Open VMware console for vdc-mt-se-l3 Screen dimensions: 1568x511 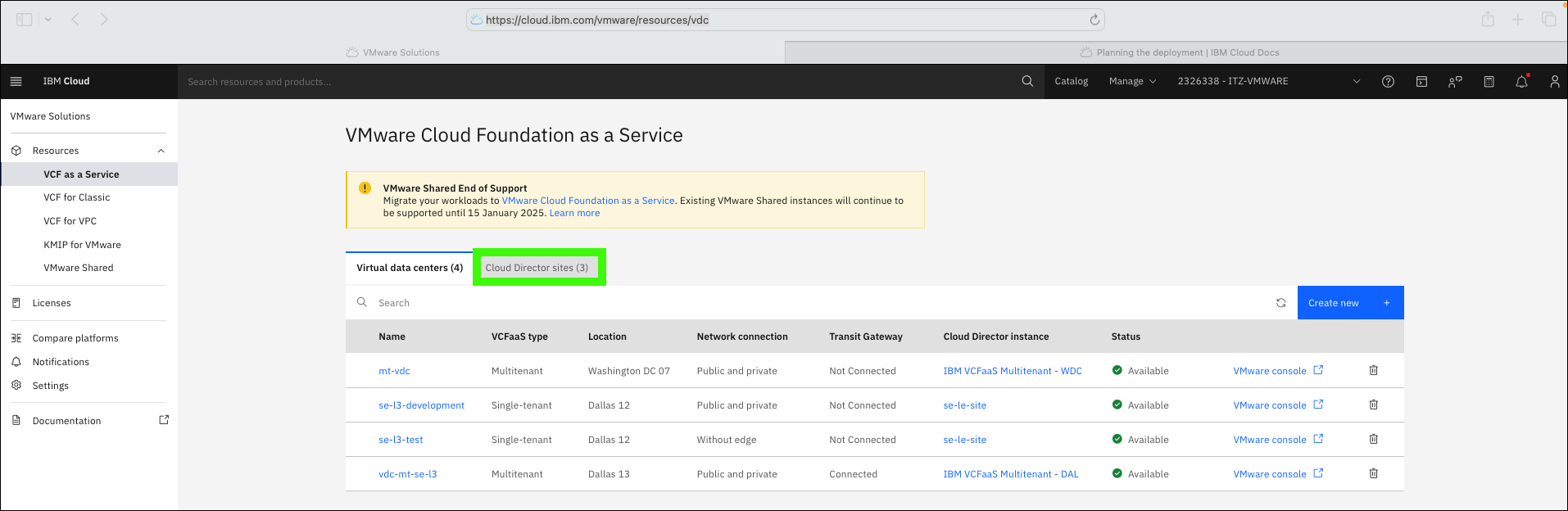(1278, 474)
